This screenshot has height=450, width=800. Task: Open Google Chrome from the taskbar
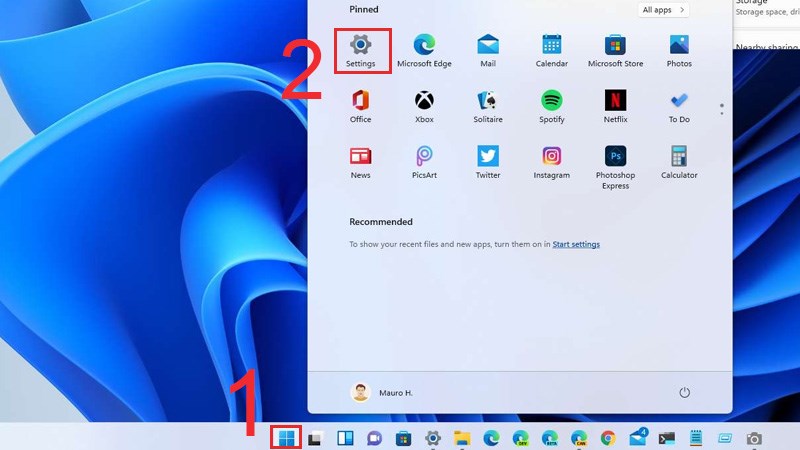608,438
